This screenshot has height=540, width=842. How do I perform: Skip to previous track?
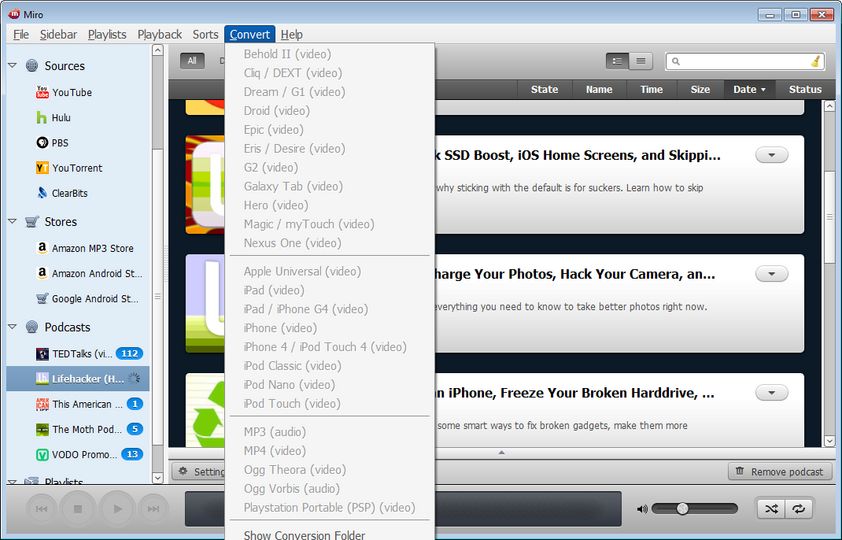point(41,508)
